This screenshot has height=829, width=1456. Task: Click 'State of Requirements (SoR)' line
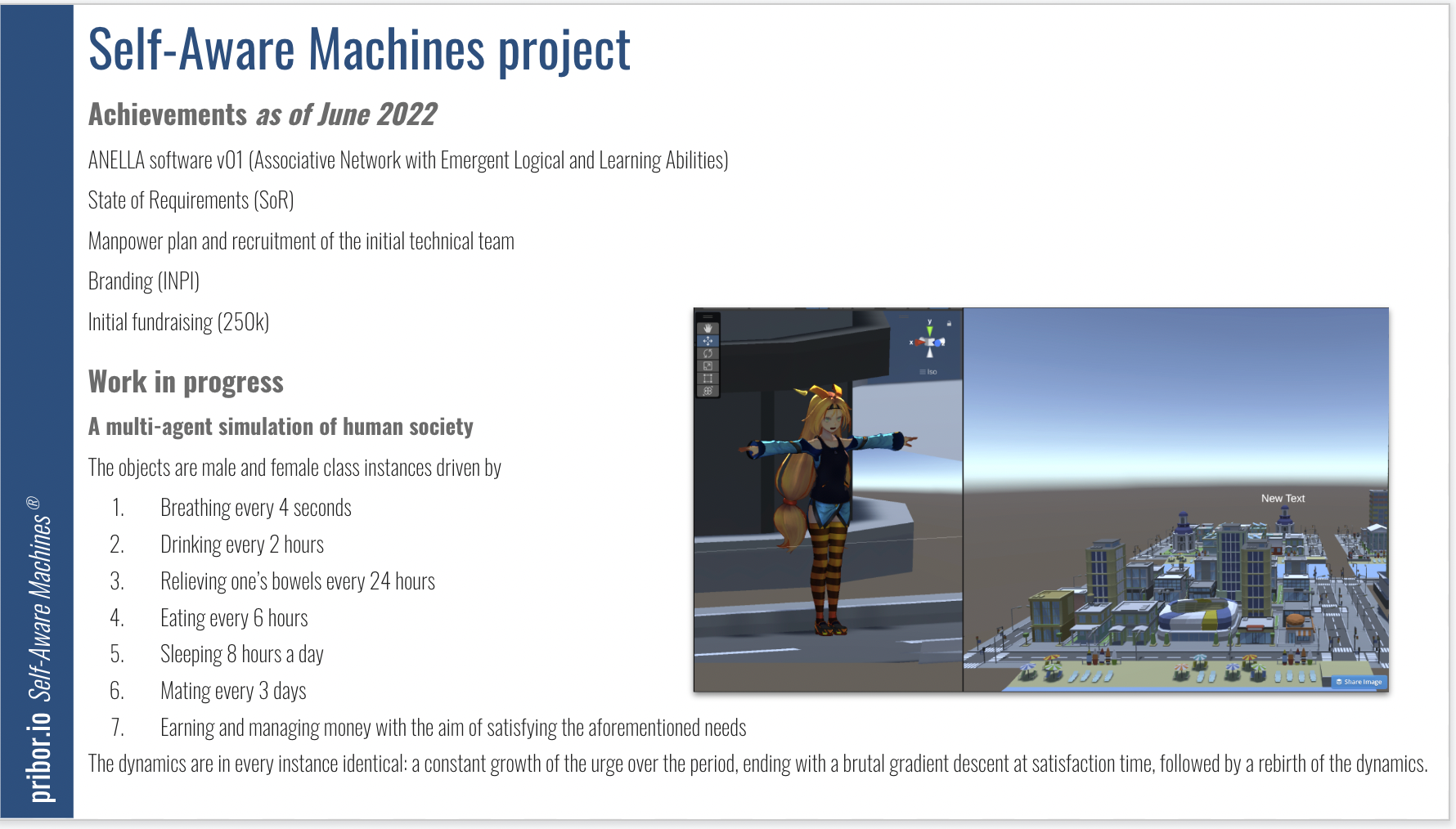191,200
